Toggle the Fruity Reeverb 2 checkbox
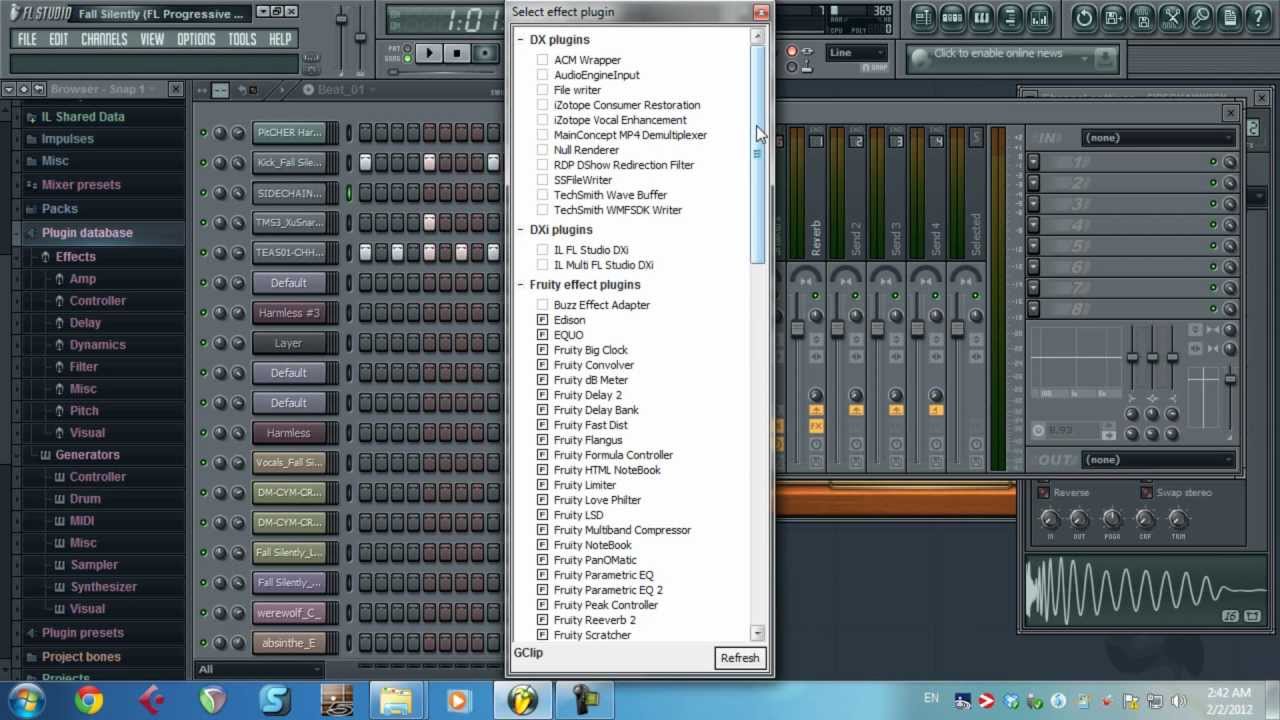The image size is (1280, 720). coord(542,620)
